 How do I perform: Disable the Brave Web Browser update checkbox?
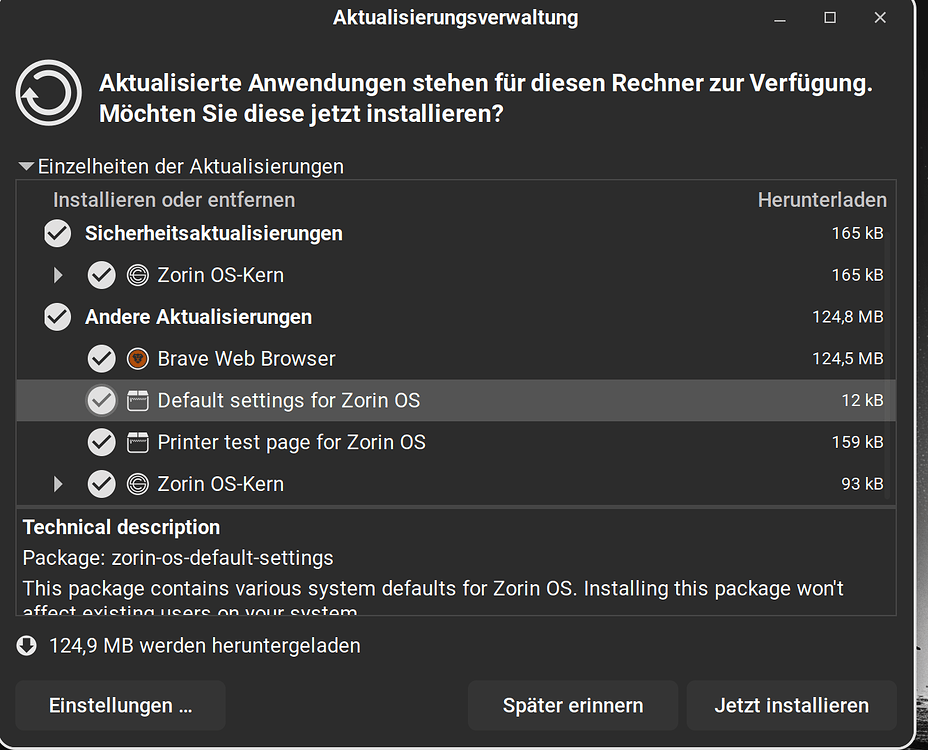click(101, 358)
